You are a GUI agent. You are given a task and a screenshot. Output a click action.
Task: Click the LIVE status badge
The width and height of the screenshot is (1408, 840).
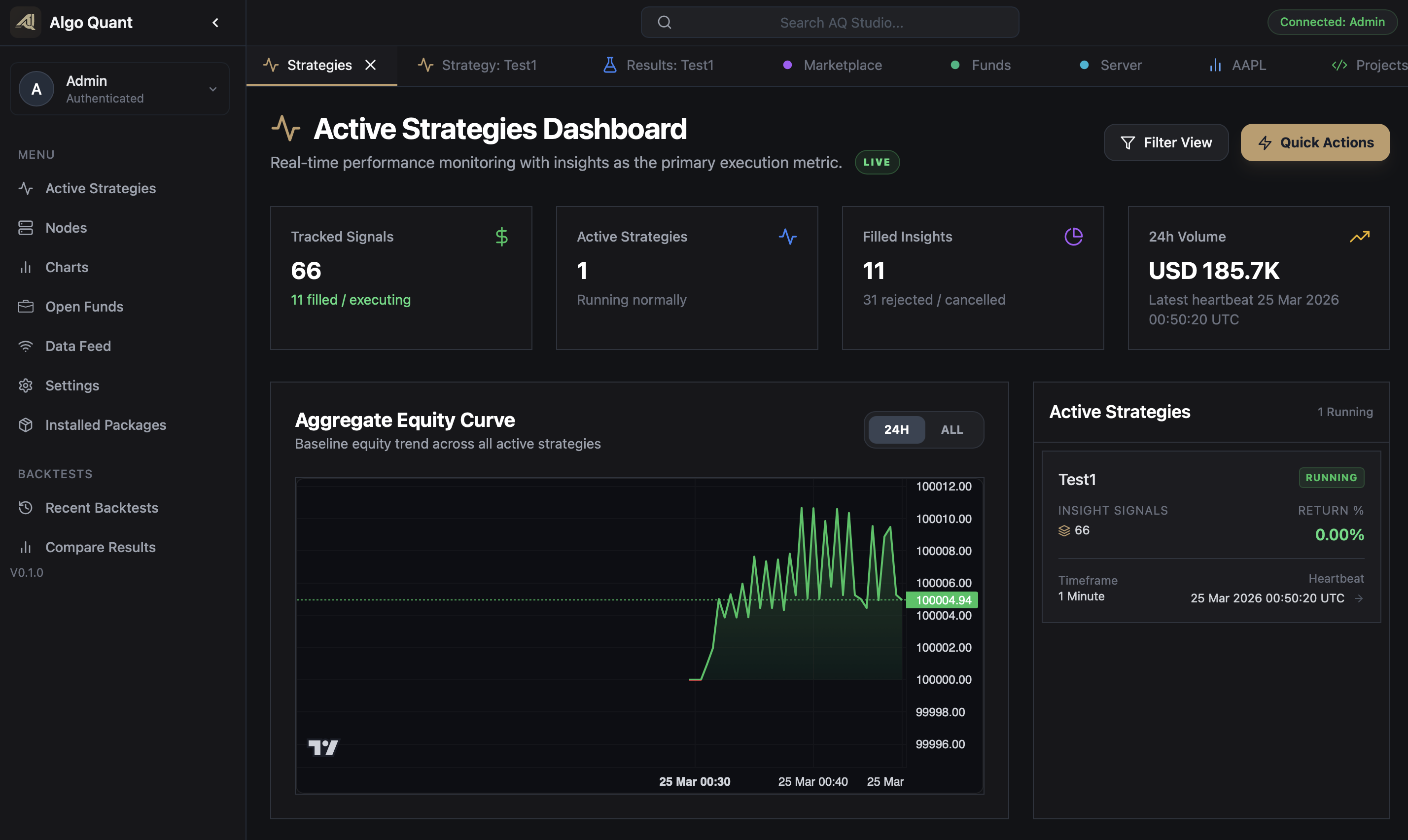click(877, 163)
